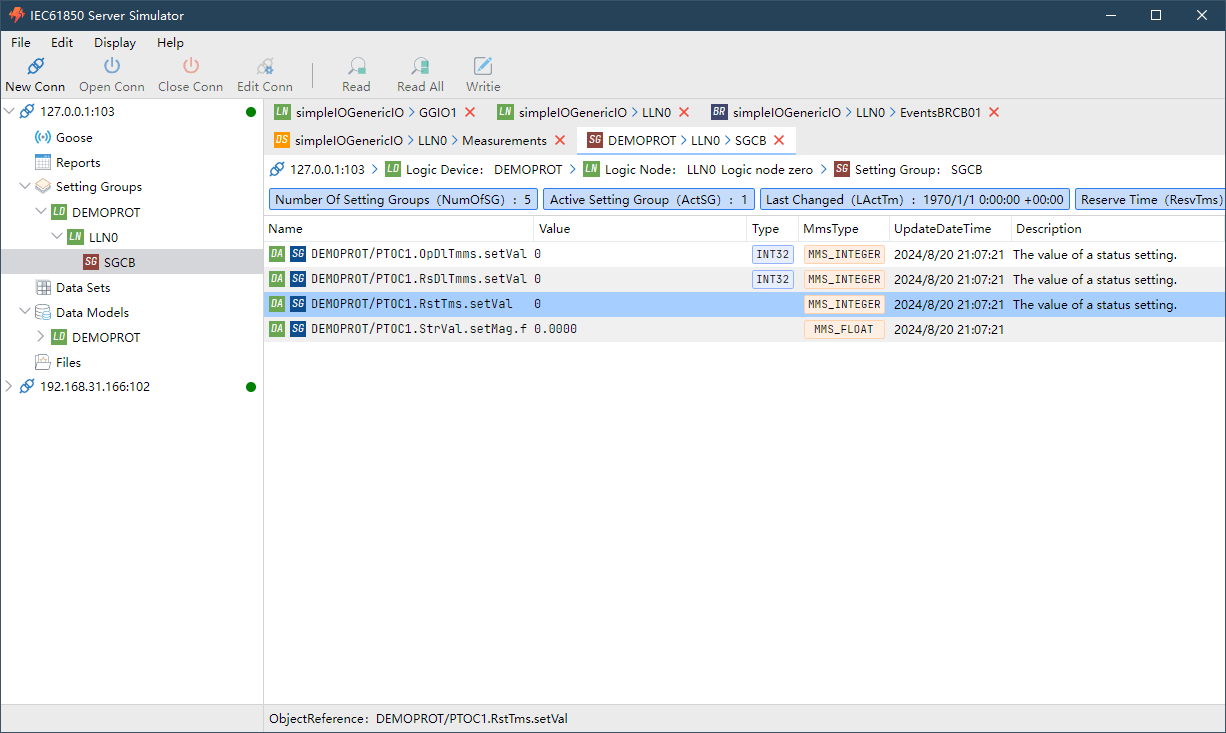The width and height of the screenshot is (1226, 733).
Task: Expand the 192.168.31.166:102 connection node
Action: coord(10,386)
